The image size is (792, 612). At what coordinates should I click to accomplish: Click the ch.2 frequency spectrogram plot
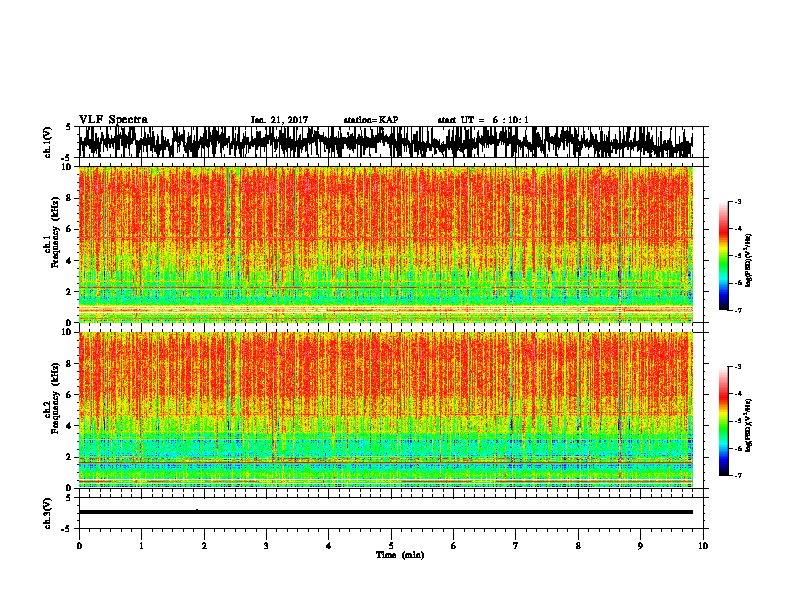(386, 410)
